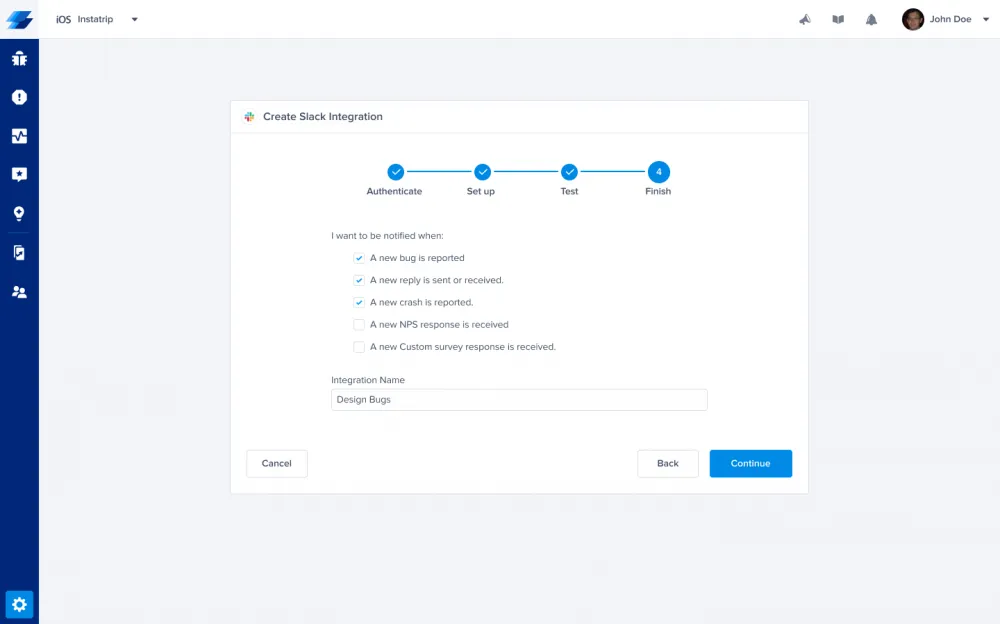Open the lightbulb Feature Requests icon
The height and width of the screenshot is (624, 1000).
[x=19, y=213]
